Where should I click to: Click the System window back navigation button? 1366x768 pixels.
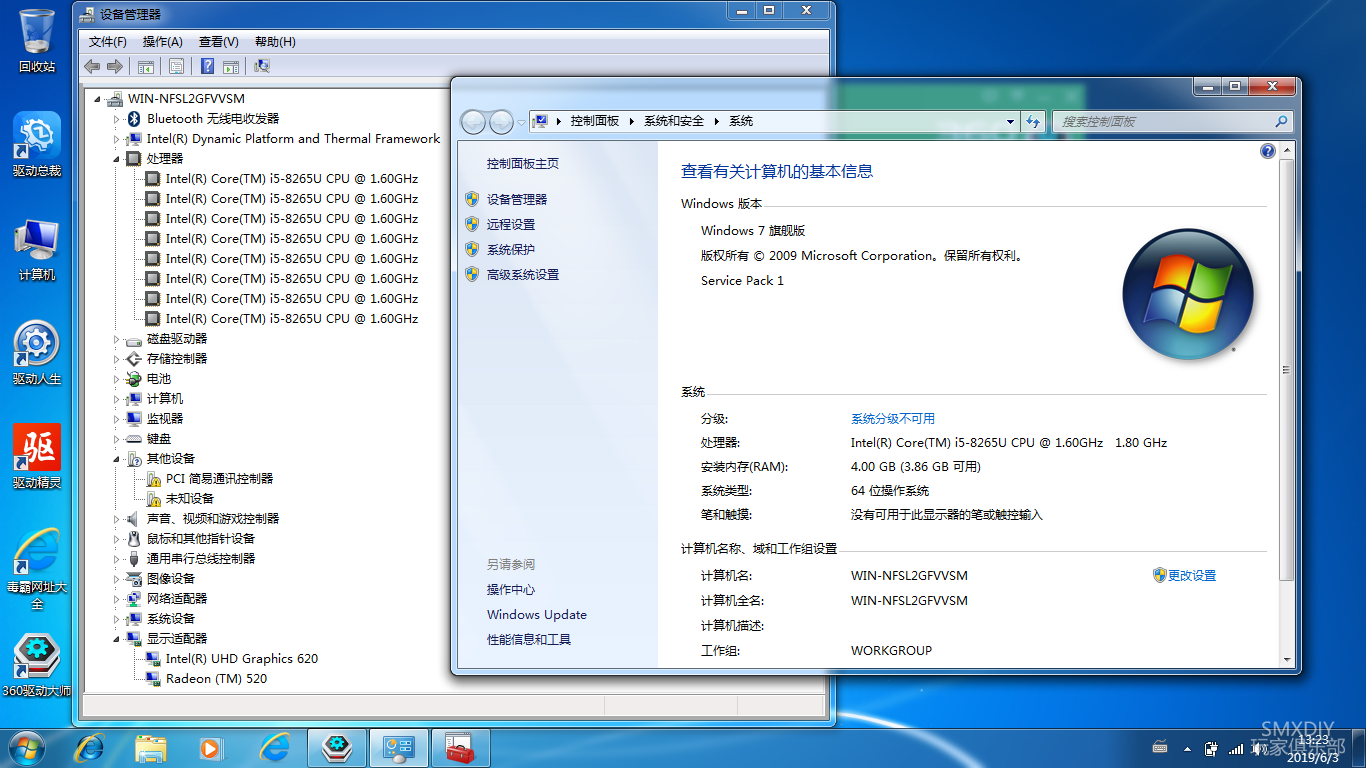click(x=473, y=122)
